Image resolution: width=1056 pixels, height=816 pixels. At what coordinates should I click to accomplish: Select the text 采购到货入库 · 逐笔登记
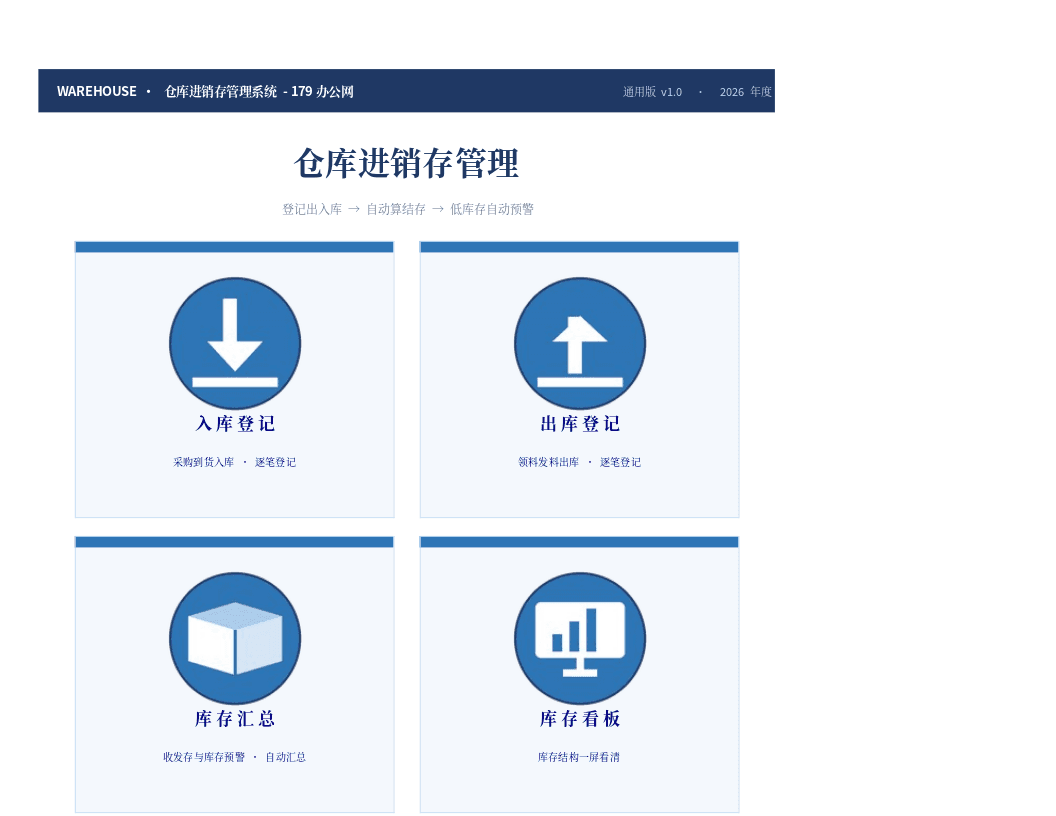click(x=234, y=462)
